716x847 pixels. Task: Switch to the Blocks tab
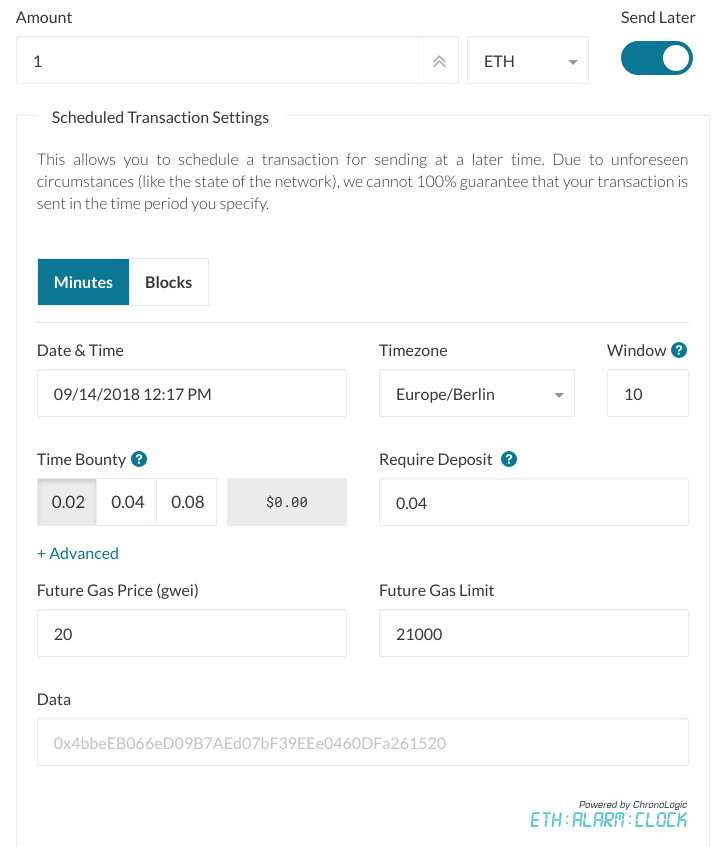[x=169, y=282]
